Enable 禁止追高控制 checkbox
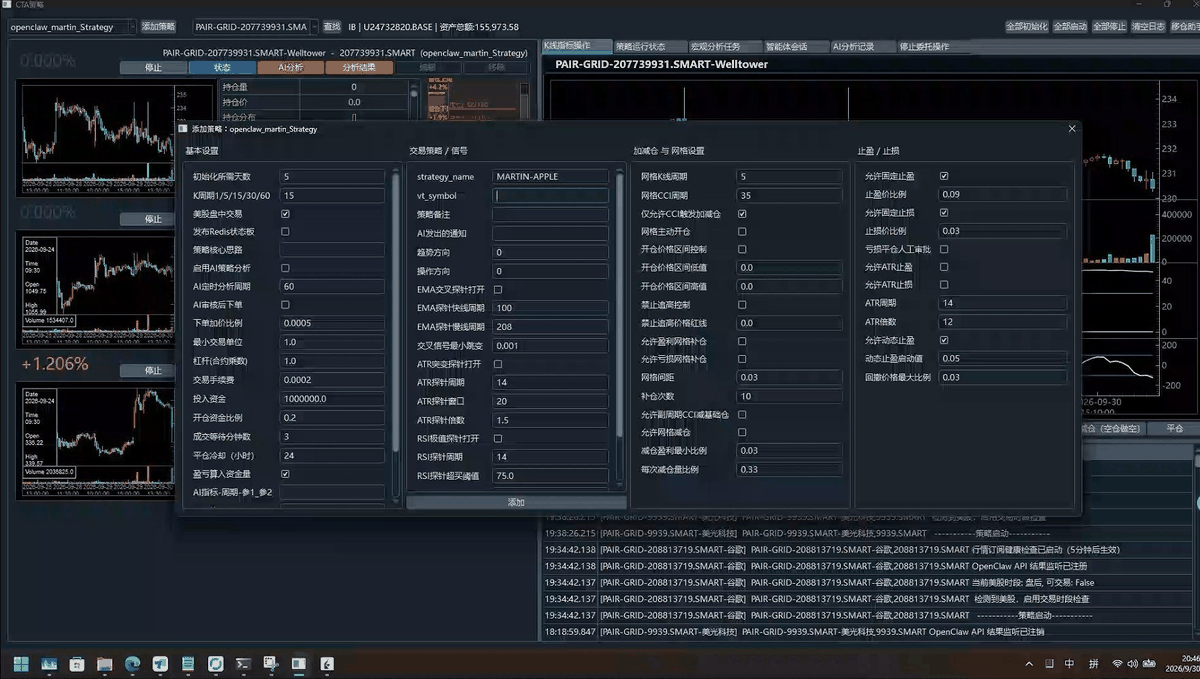The height and width of the screenshot is (679, 1200). tap(742, 304)
